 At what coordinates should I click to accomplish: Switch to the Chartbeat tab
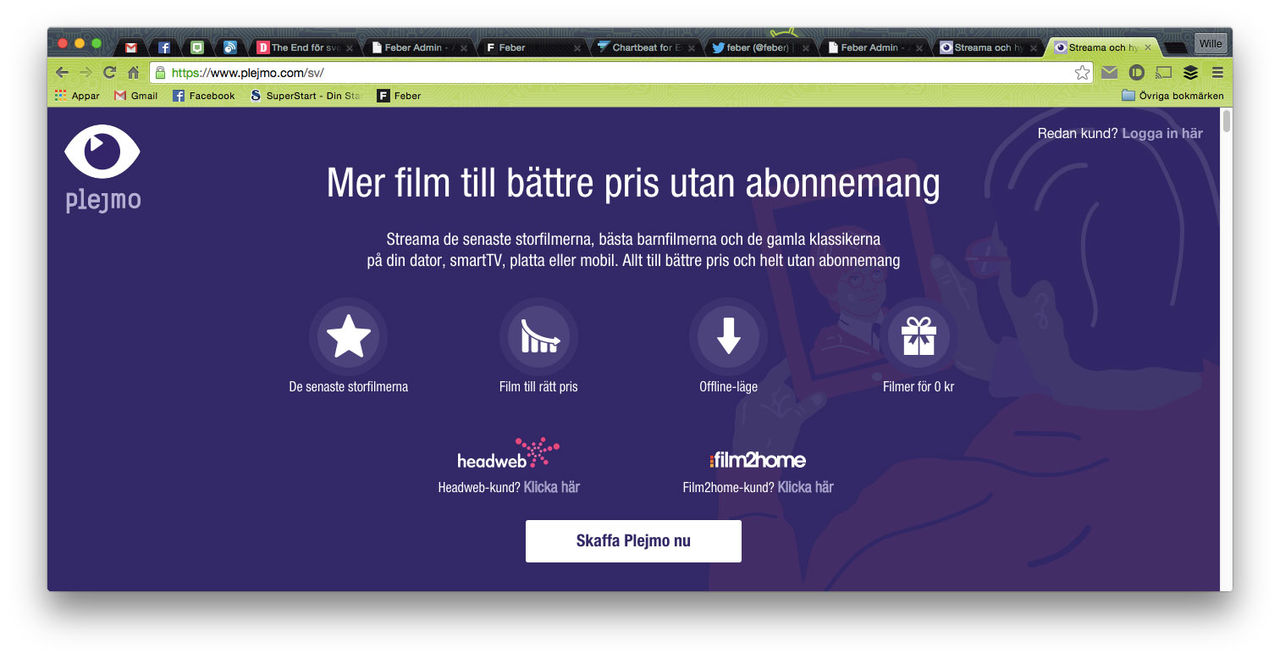point(646,47)
